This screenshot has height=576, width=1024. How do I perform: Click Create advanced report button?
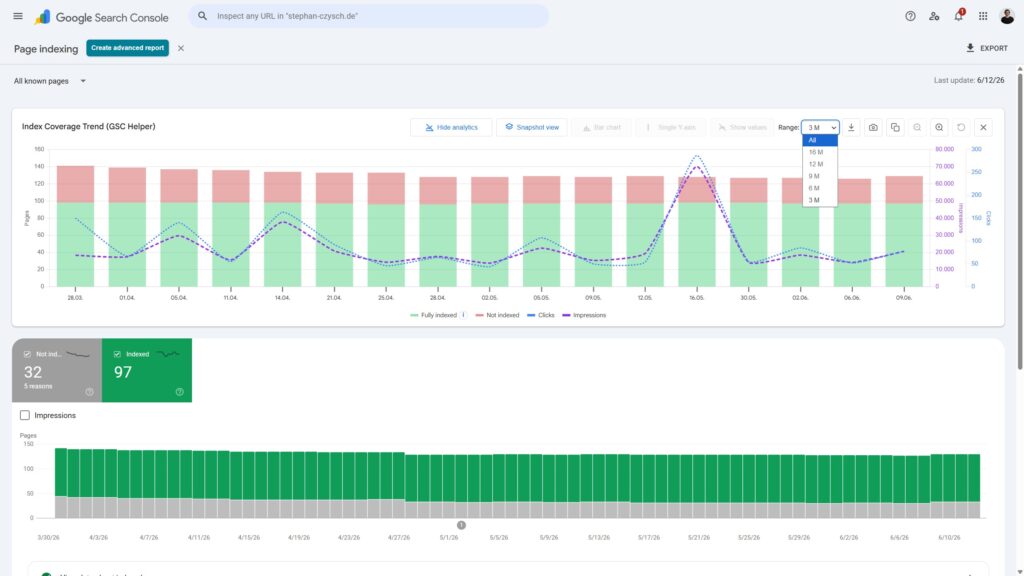[127, 48]
